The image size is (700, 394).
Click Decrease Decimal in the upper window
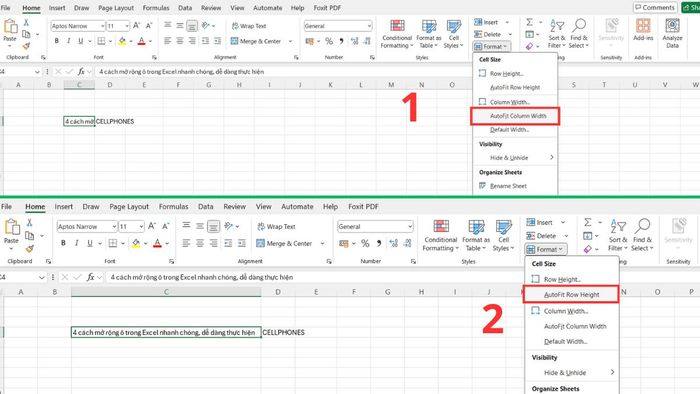coord(367,41)
